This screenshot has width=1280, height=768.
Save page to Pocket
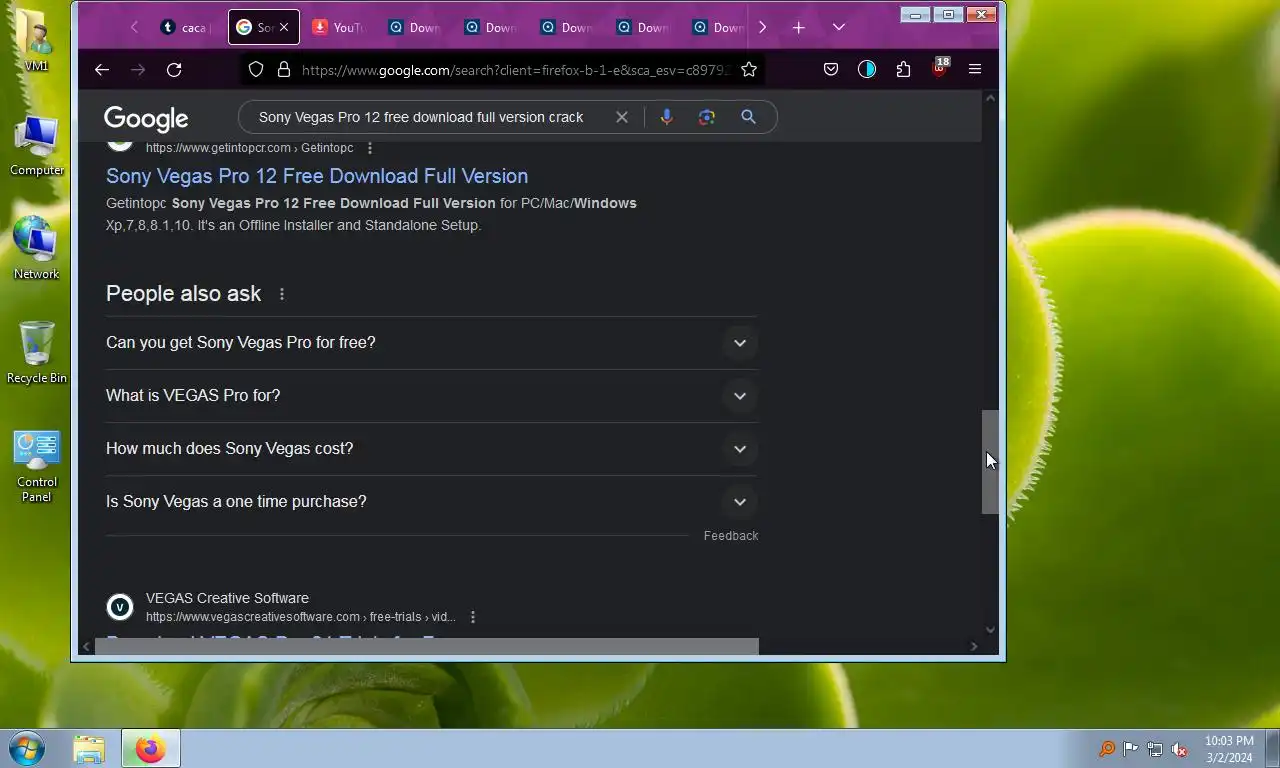[x=831, y=69]
